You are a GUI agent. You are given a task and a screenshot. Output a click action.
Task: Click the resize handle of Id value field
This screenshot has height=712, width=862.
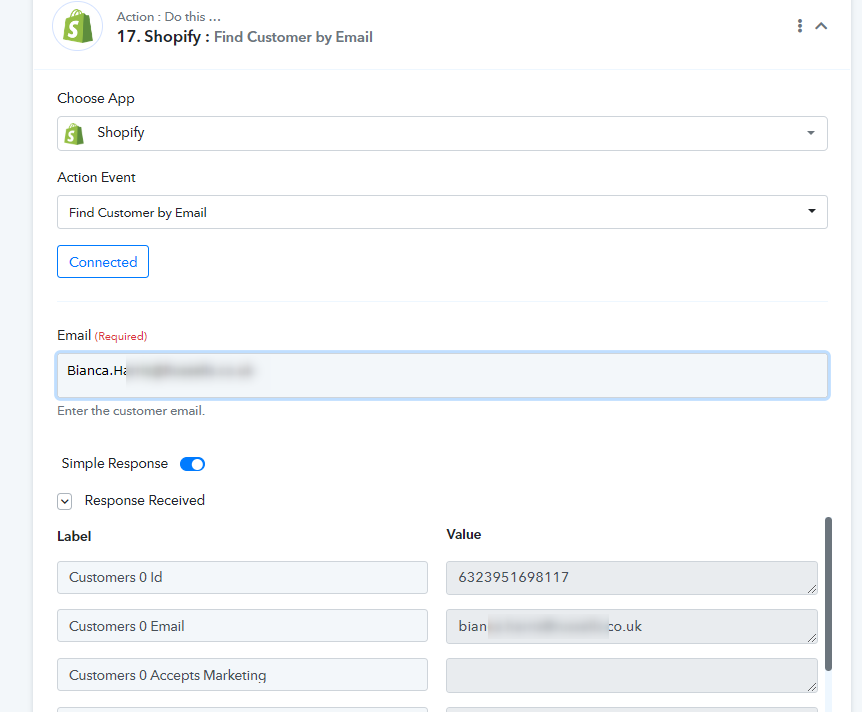point(812,589)
